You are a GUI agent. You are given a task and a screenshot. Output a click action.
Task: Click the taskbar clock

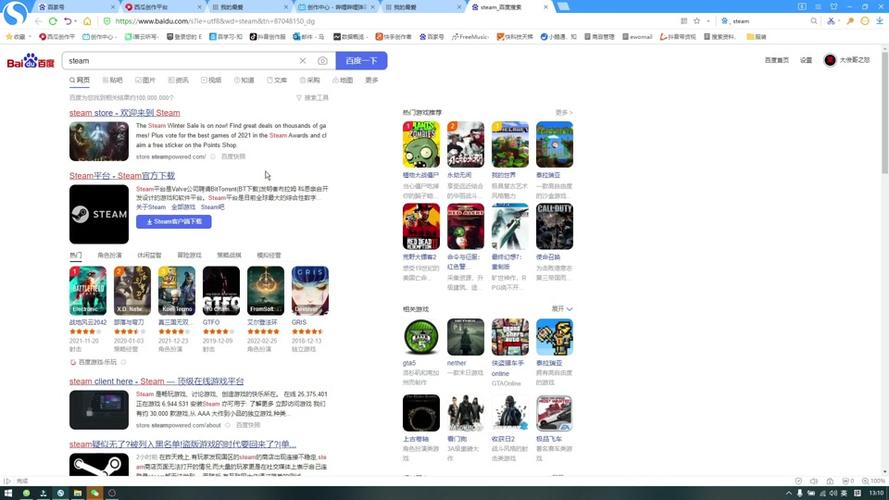pos(877,493)
